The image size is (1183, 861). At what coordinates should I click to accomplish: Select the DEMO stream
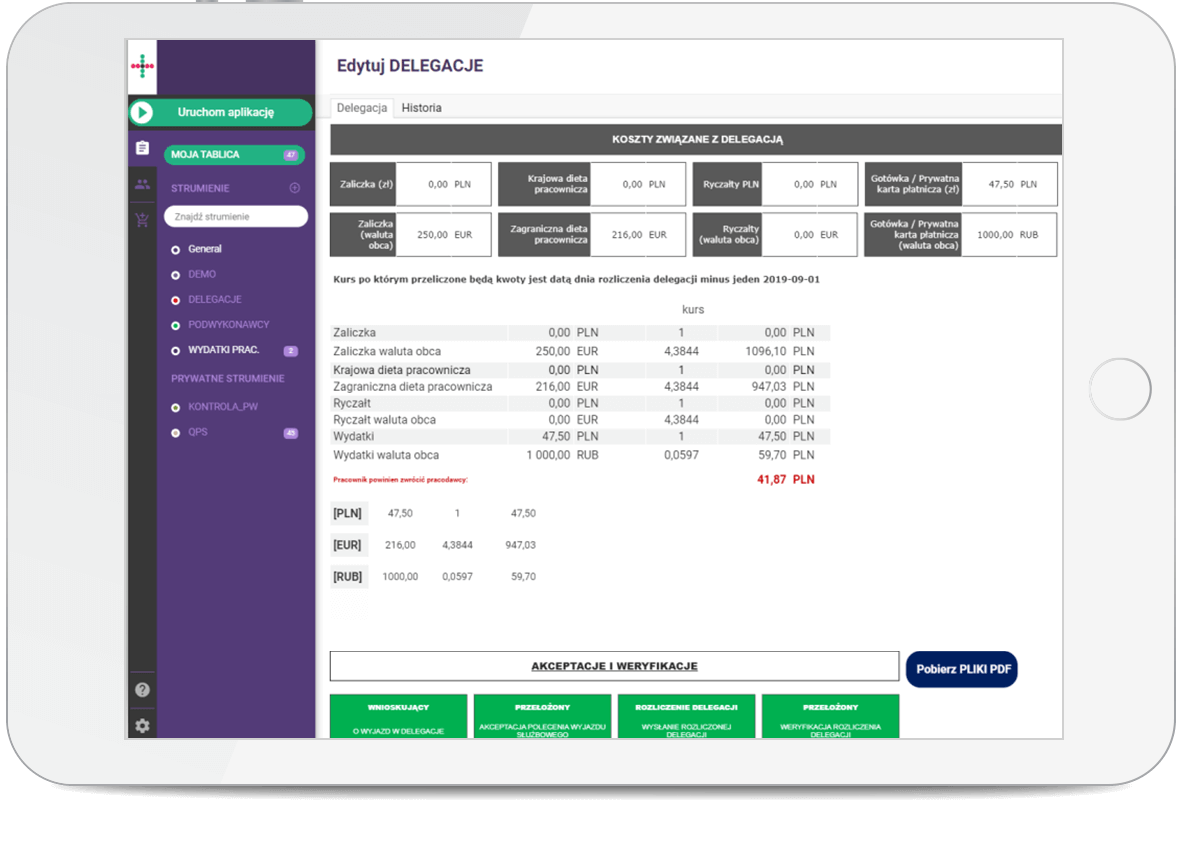201,274
